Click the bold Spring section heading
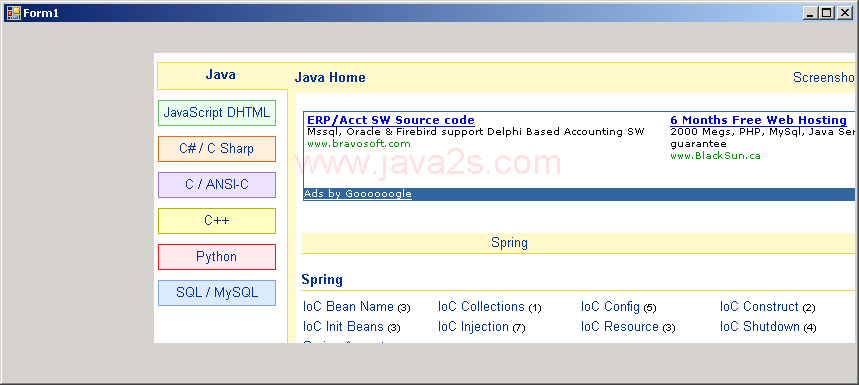 pos(322,280)
